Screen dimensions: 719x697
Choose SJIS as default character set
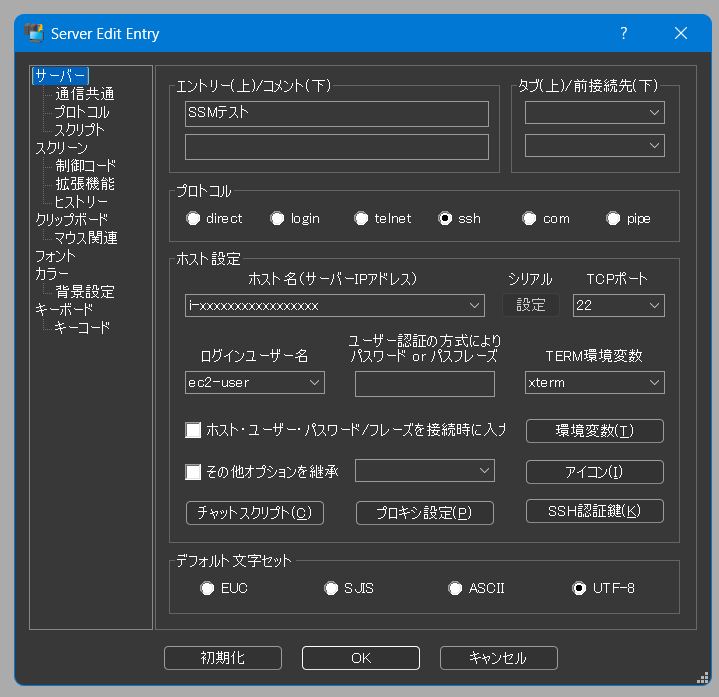(331, 588)
